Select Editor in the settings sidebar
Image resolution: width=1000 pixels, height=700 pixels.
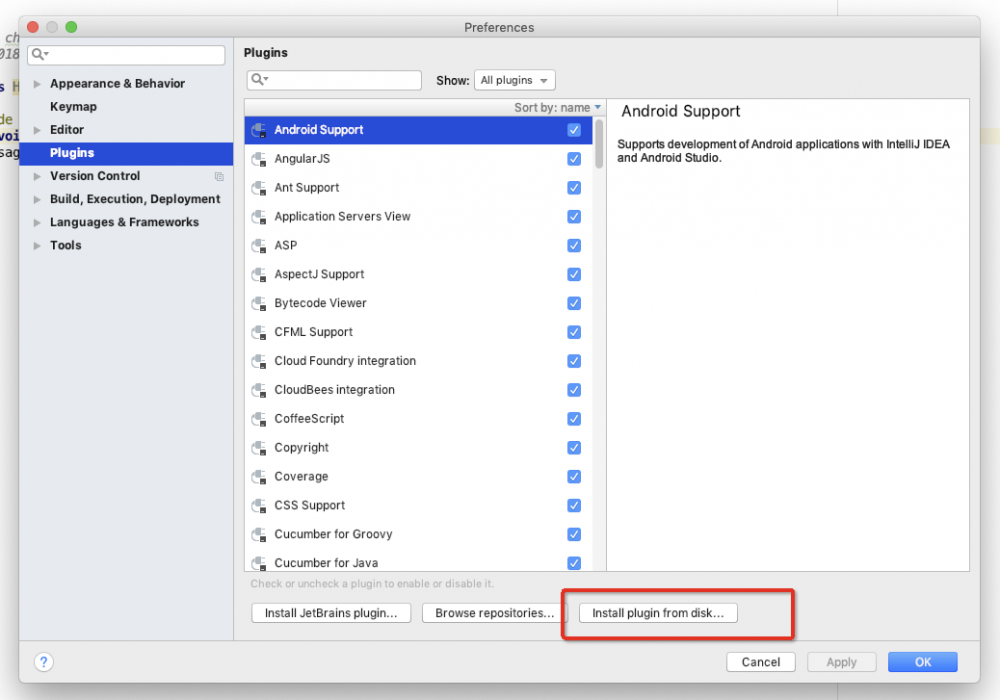(x=68, y=129)
